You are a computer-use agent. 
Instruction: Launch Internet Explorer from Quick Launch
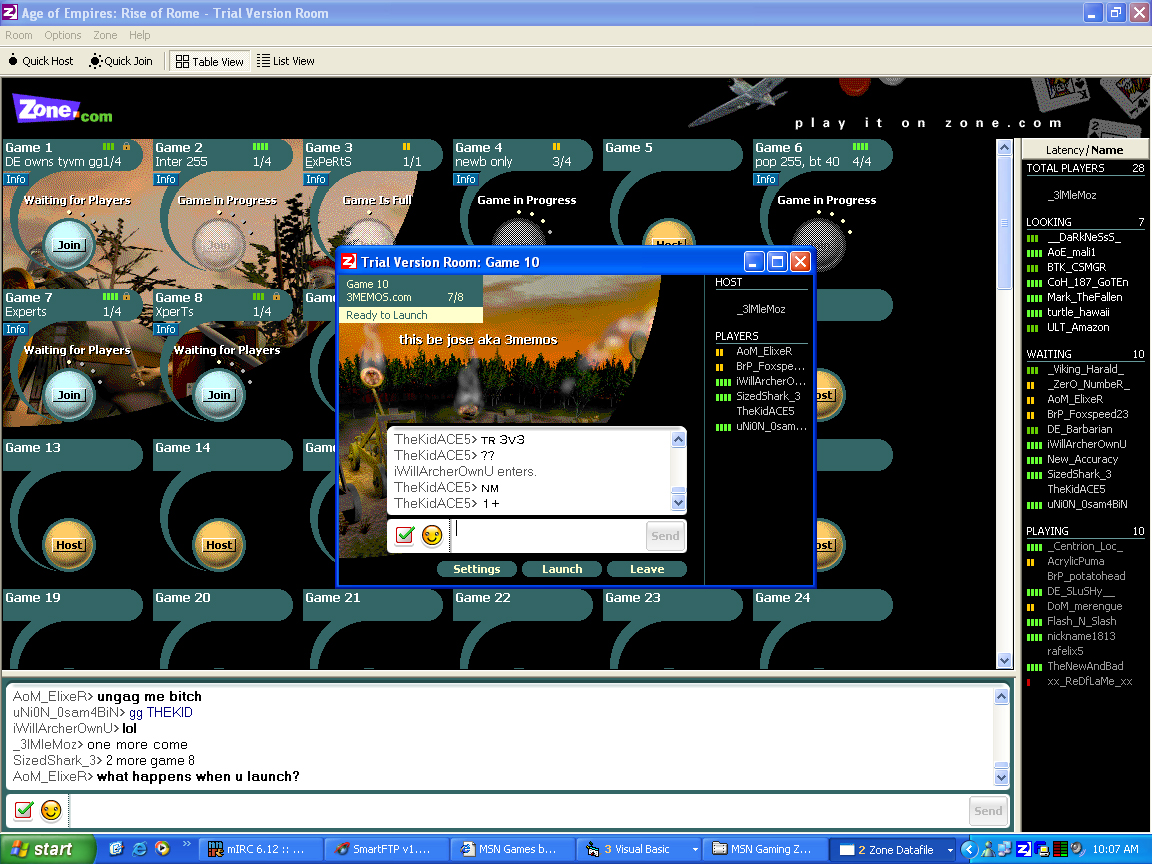pos(139,849)
